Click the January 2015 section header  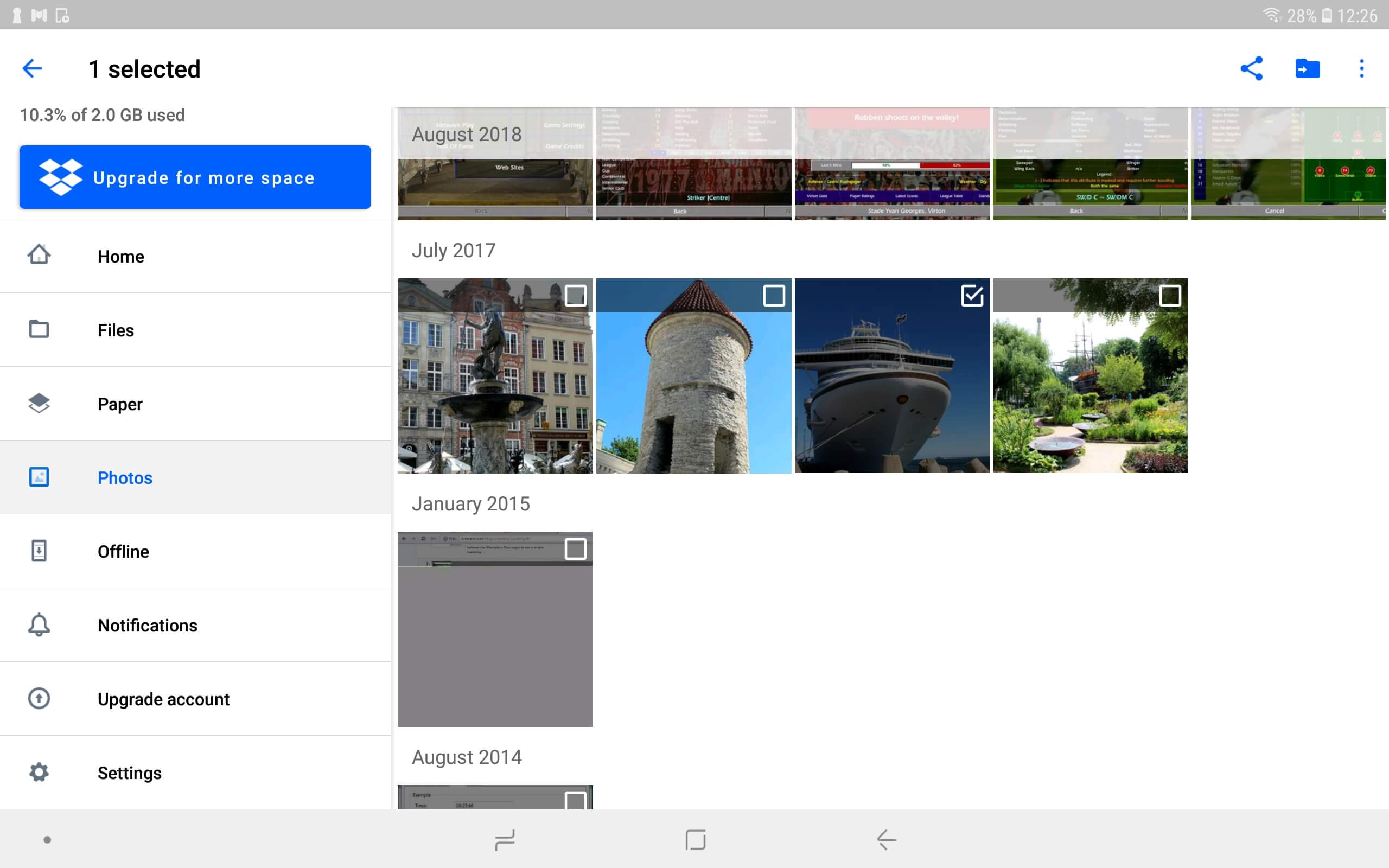tap(470, 503)
